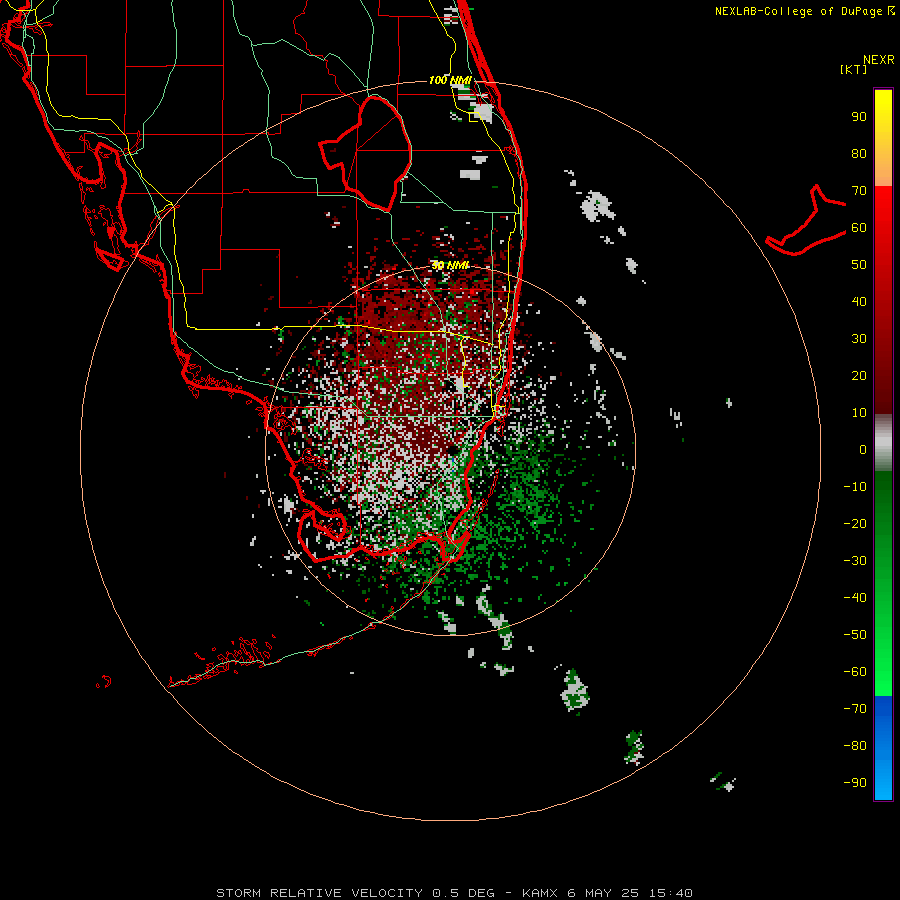Click the KAMX station identifier in caption
Screen dimensions: 900x900
(539, 893)
